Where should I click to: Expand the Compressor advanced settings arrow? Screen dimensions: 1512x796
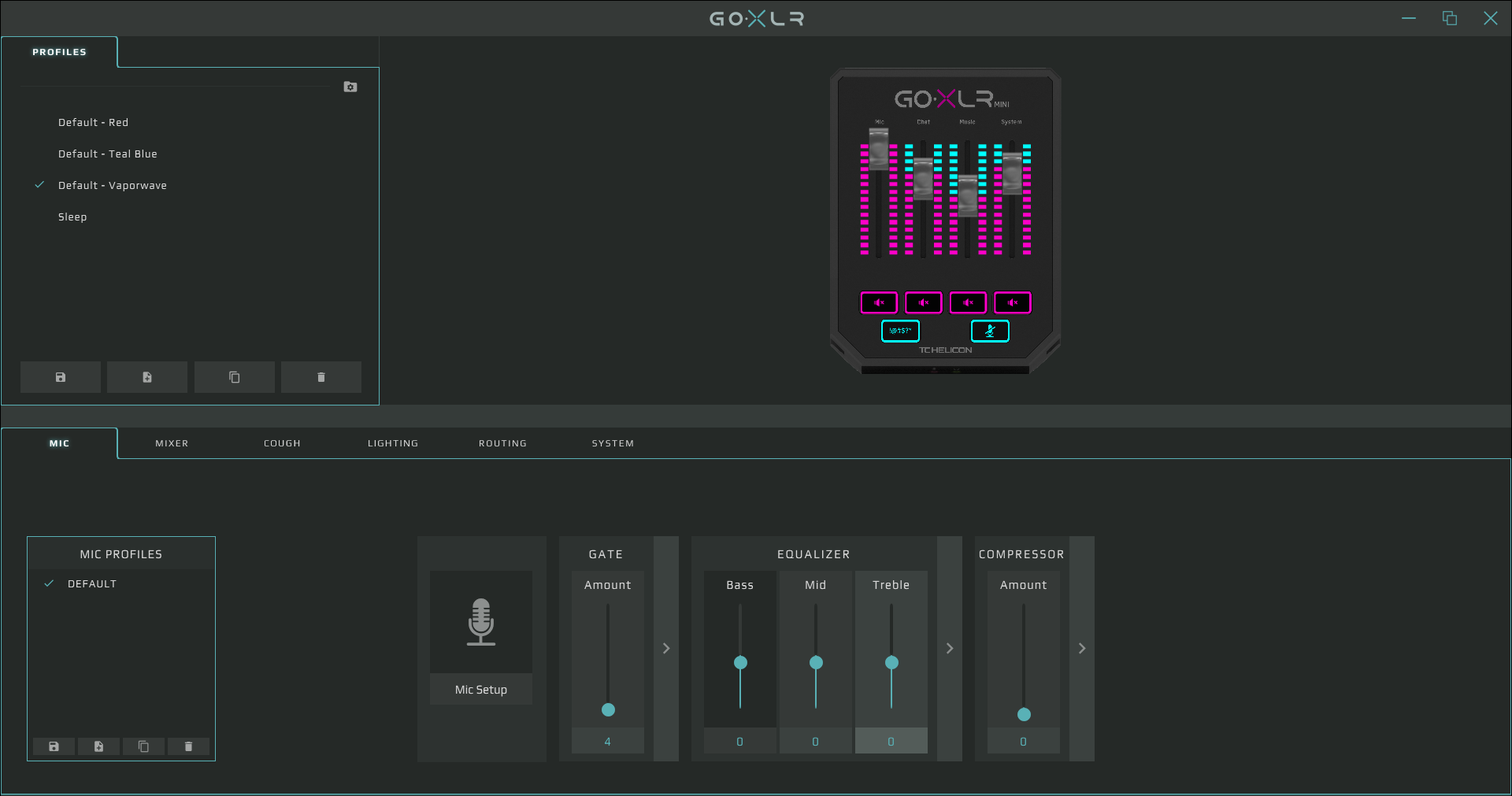click(1082, 648)
